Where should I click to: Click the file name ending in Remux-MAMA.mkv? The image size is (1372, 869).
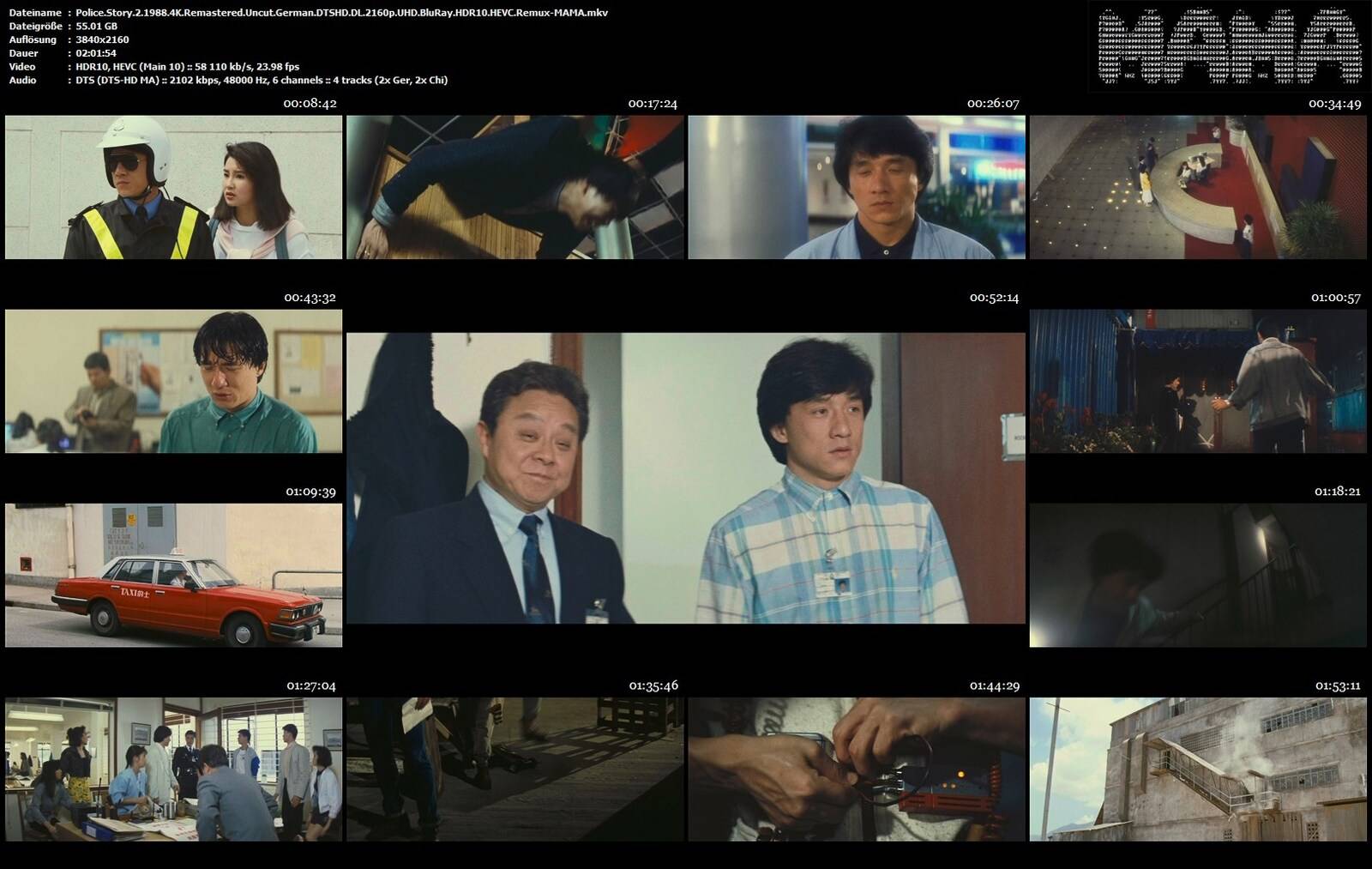[341, 13]
